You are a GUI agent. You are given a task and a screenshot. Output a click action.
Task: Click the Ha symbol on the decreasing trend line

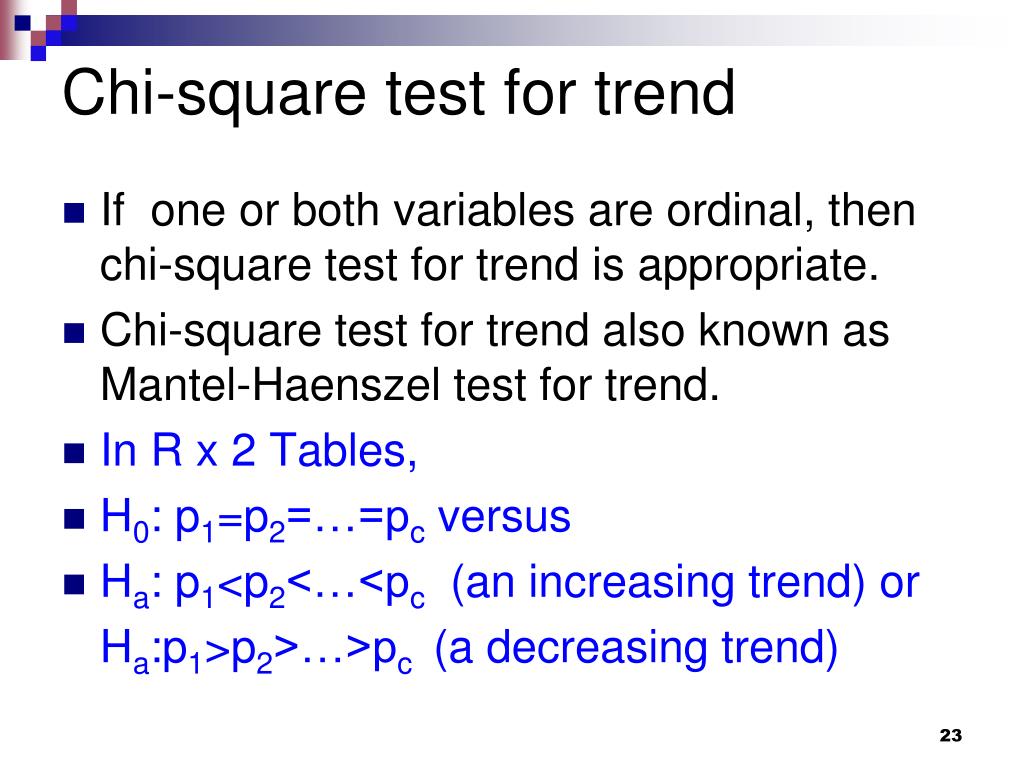[125, 650]
